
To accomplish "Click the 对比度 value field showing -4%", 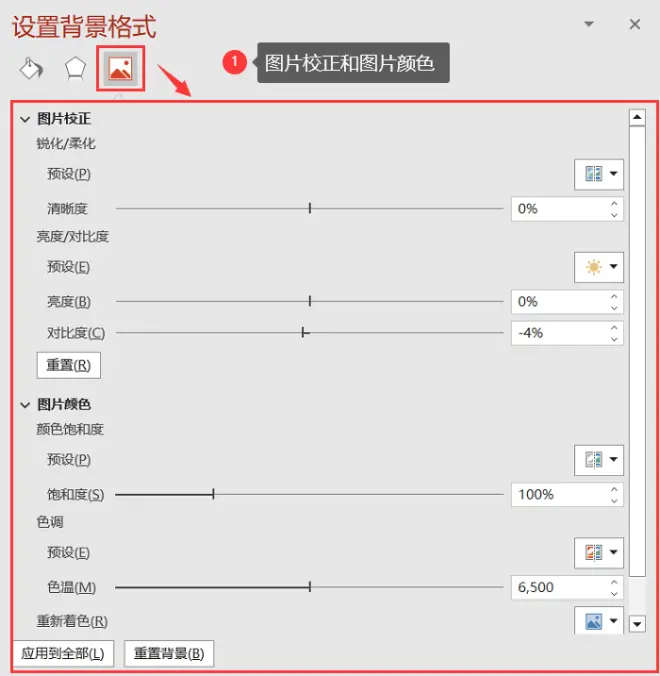I will coord(560,333).
